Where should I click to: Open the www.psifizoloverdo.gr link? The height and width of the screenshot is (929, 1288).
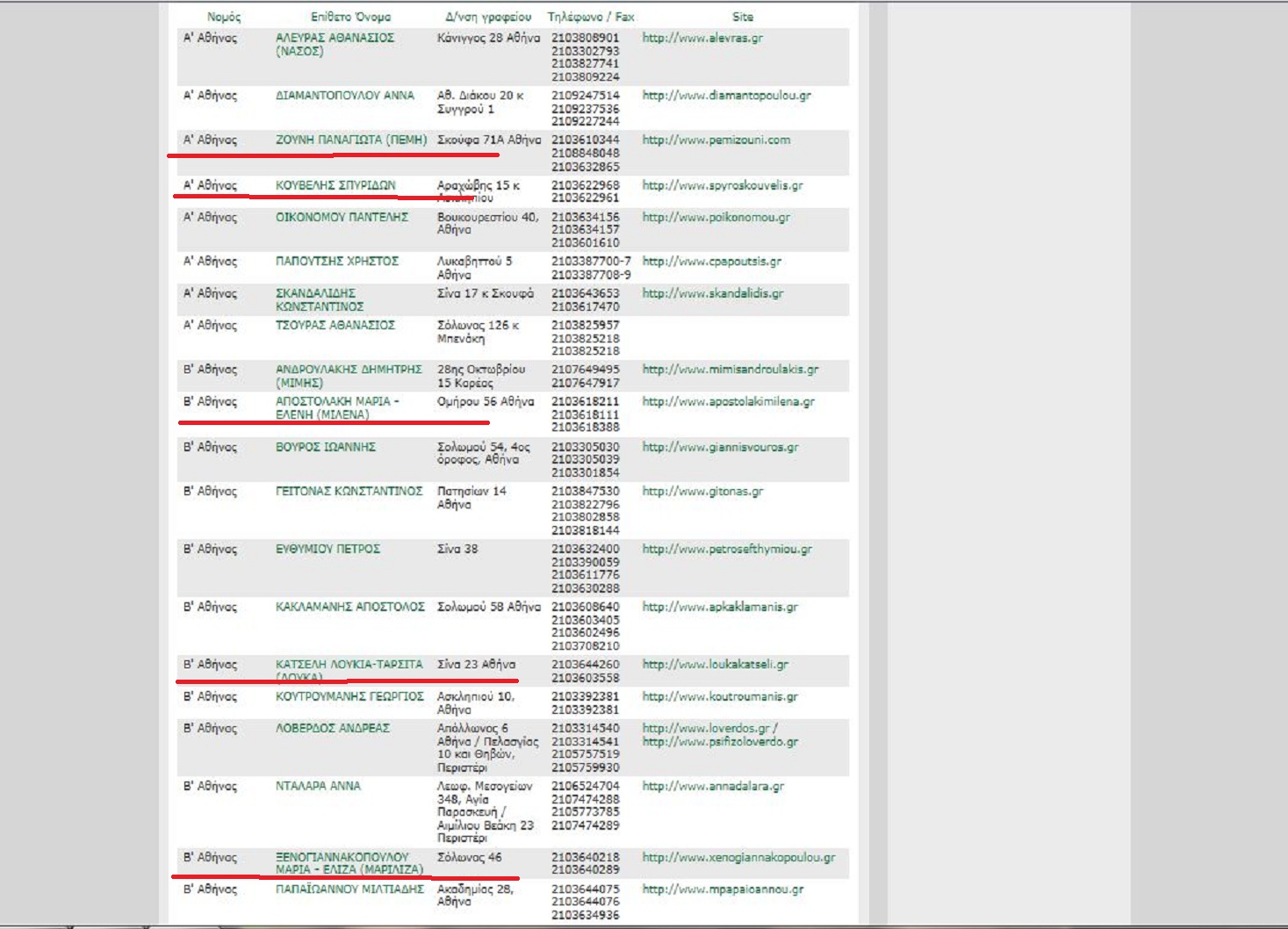[x=720, y=742]
